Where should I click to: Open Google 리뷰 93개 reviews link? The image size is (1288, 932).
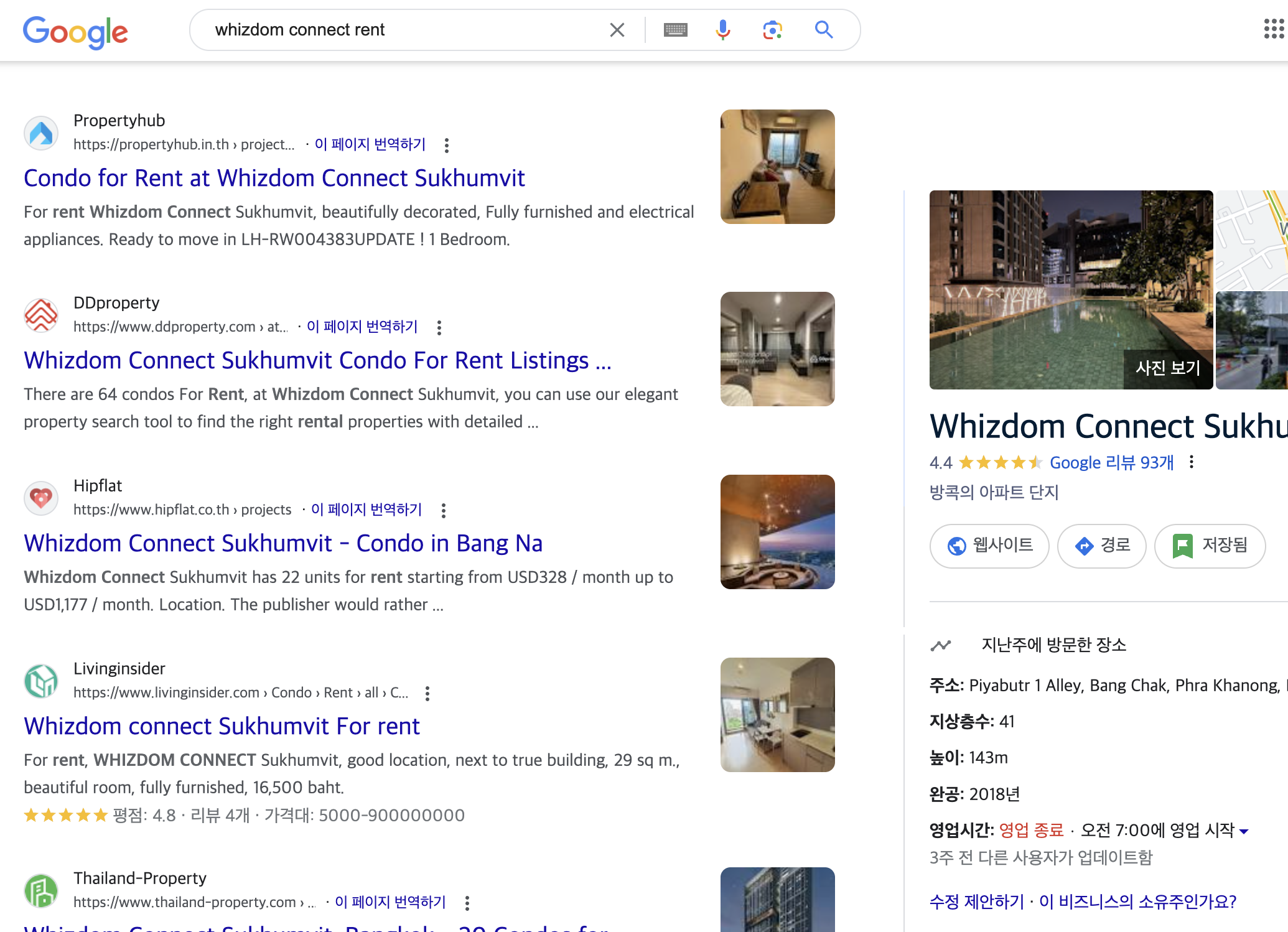[x=1111, y=463]
